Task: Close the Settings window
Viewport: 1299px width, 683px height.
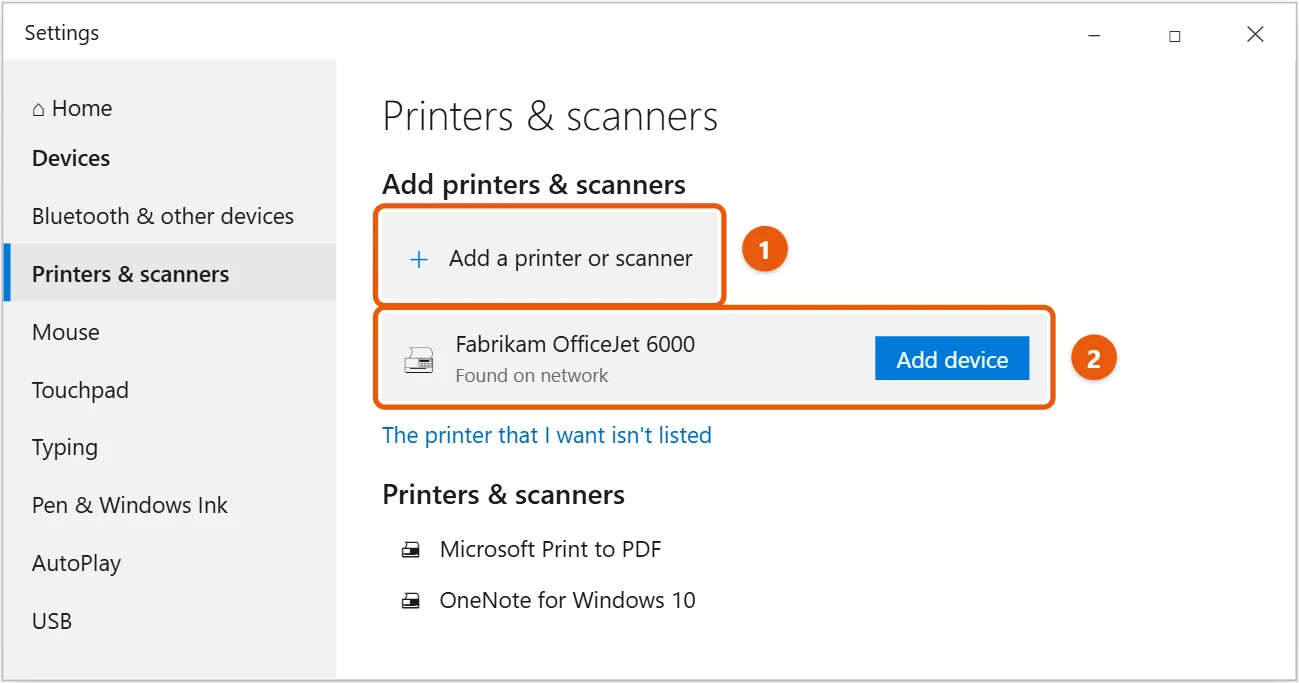Action: pyautogui.click(x=1256, y=35)
